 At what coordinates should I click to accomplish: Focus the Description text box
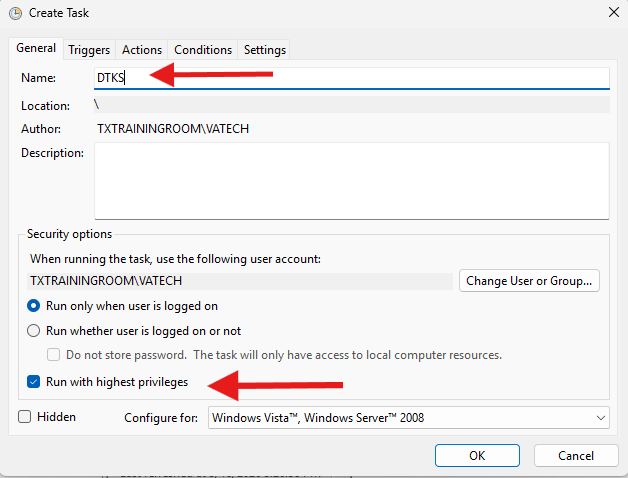point(350,180)
